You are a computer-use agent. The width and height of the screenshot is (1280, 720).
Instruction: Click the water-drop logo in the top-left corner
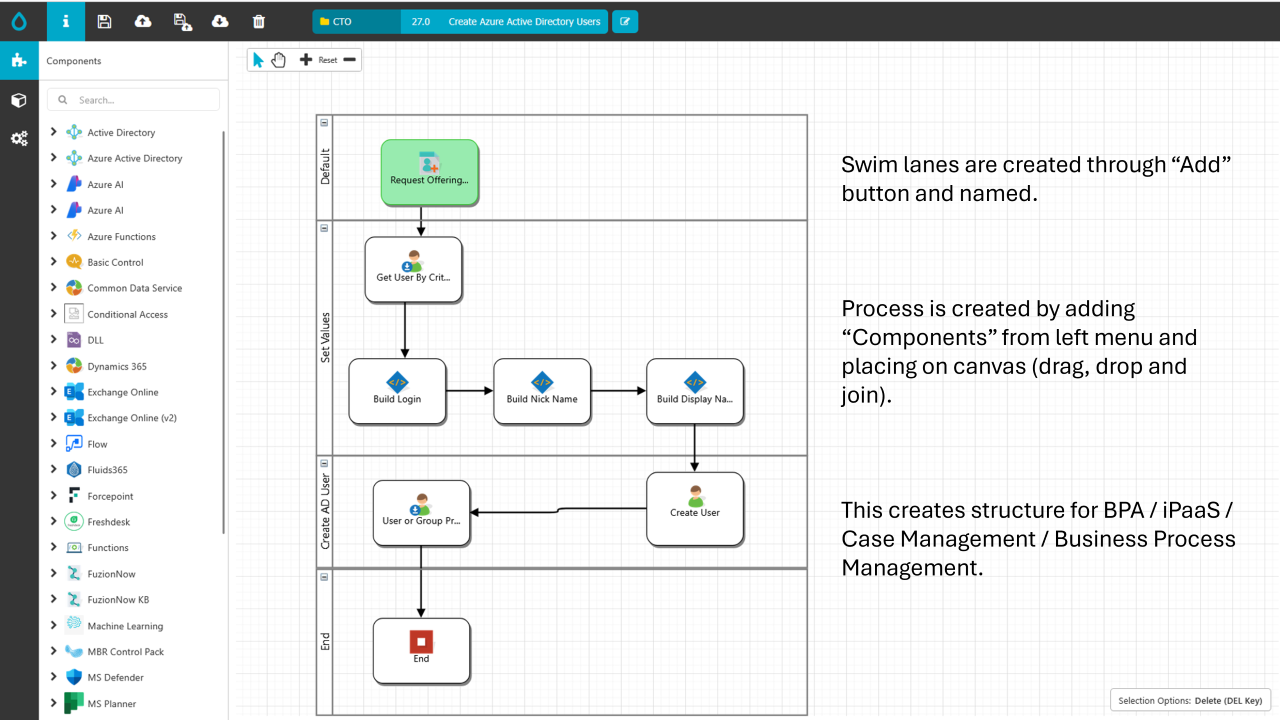click(19, 21)
